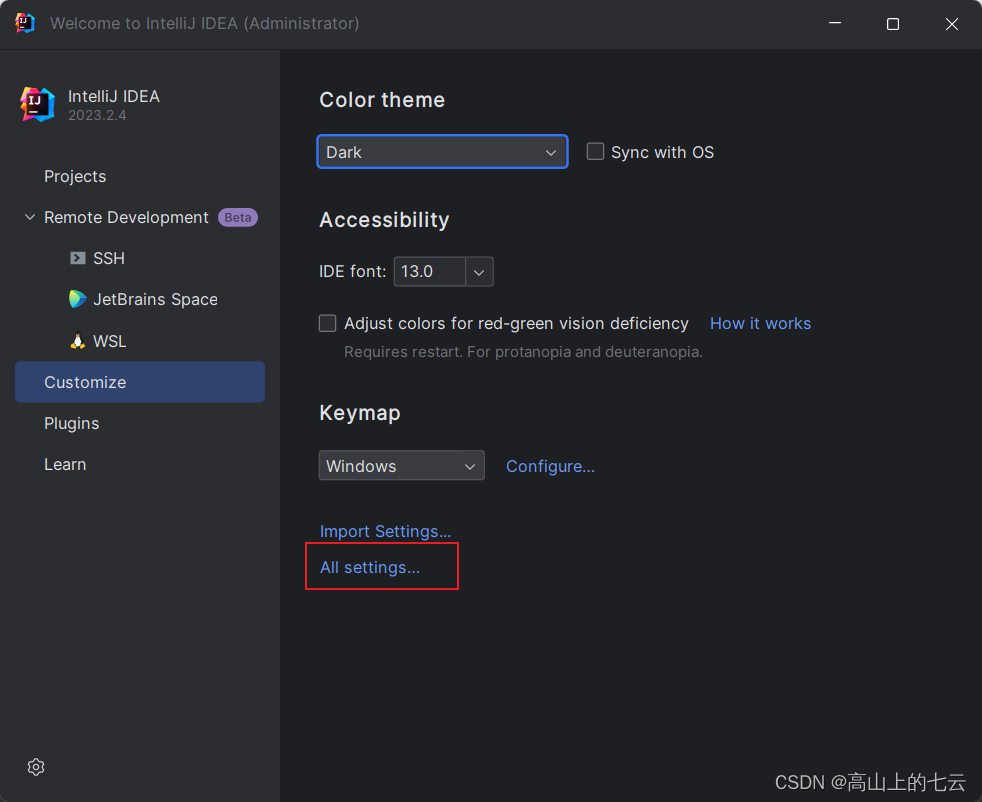
Task: Minimize the Welcome window
Action: (x=835, y=23)
